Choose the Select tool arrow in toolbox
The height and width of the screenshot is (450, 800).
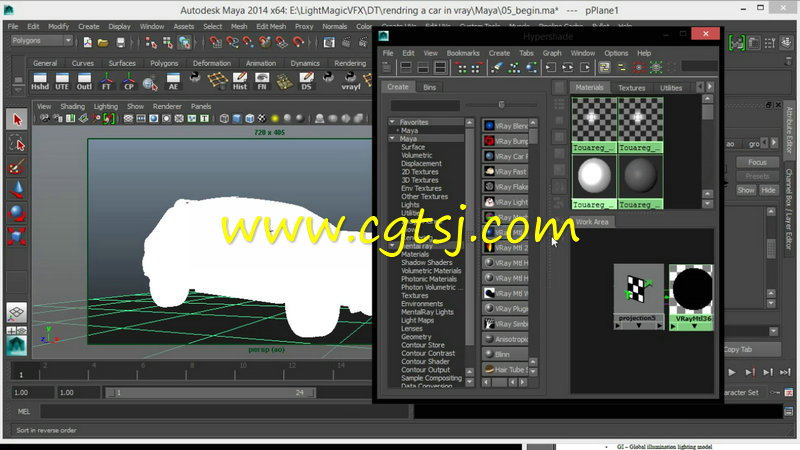click(17, 120)
